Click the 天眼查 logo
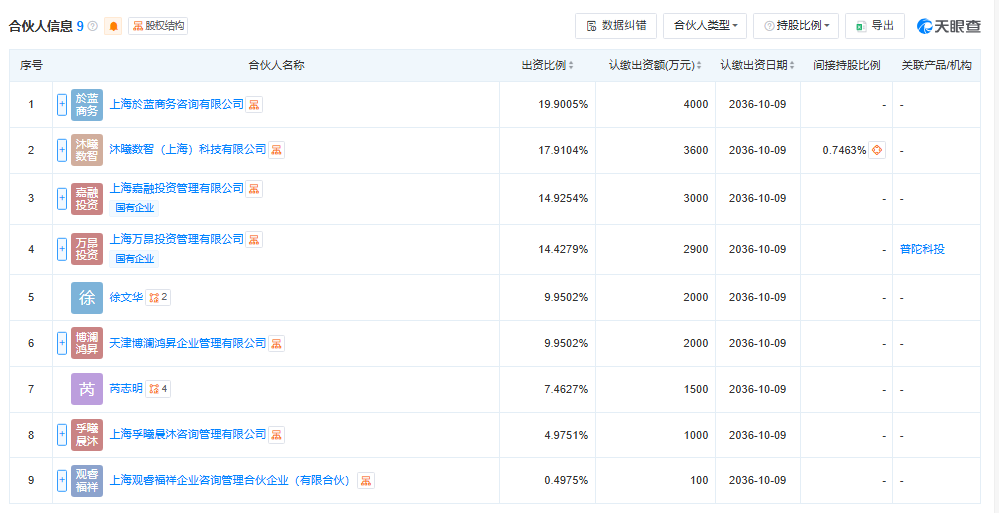The height and width of the screenshot is (513, 999). point(949,26)
